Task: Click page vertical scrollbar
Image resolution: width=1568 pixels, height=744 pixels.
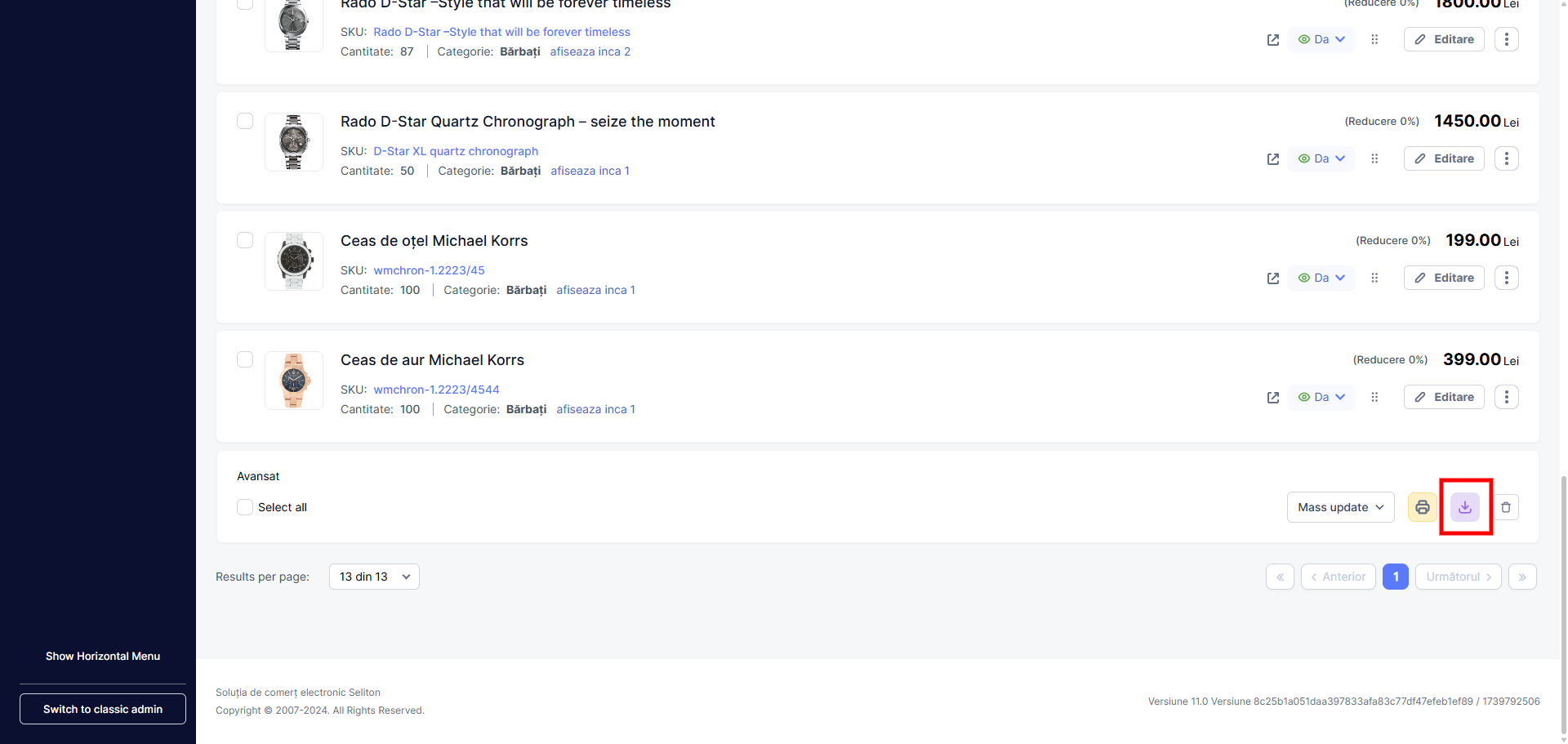Action: pyautogui.click(x=1563, y=604)
